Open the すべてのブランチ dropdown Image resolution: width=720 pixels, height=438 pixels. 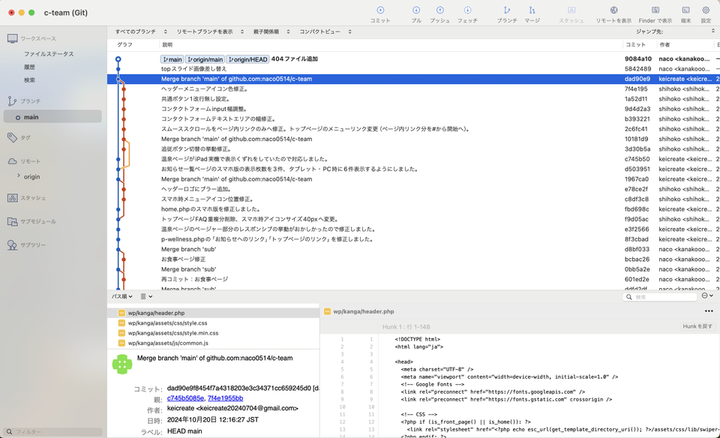coord(138,32)
